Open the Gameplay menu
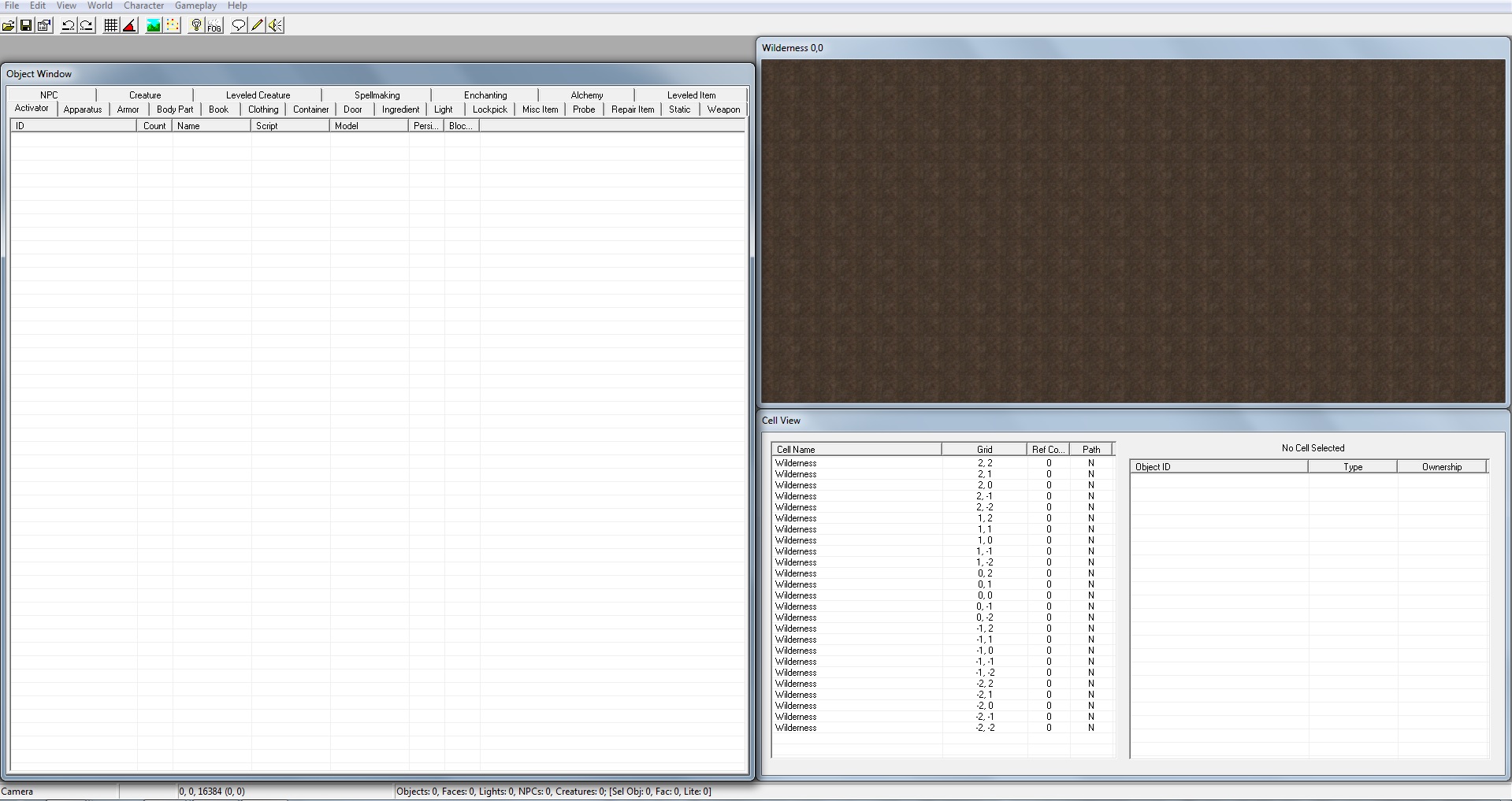 pos(195,6)
